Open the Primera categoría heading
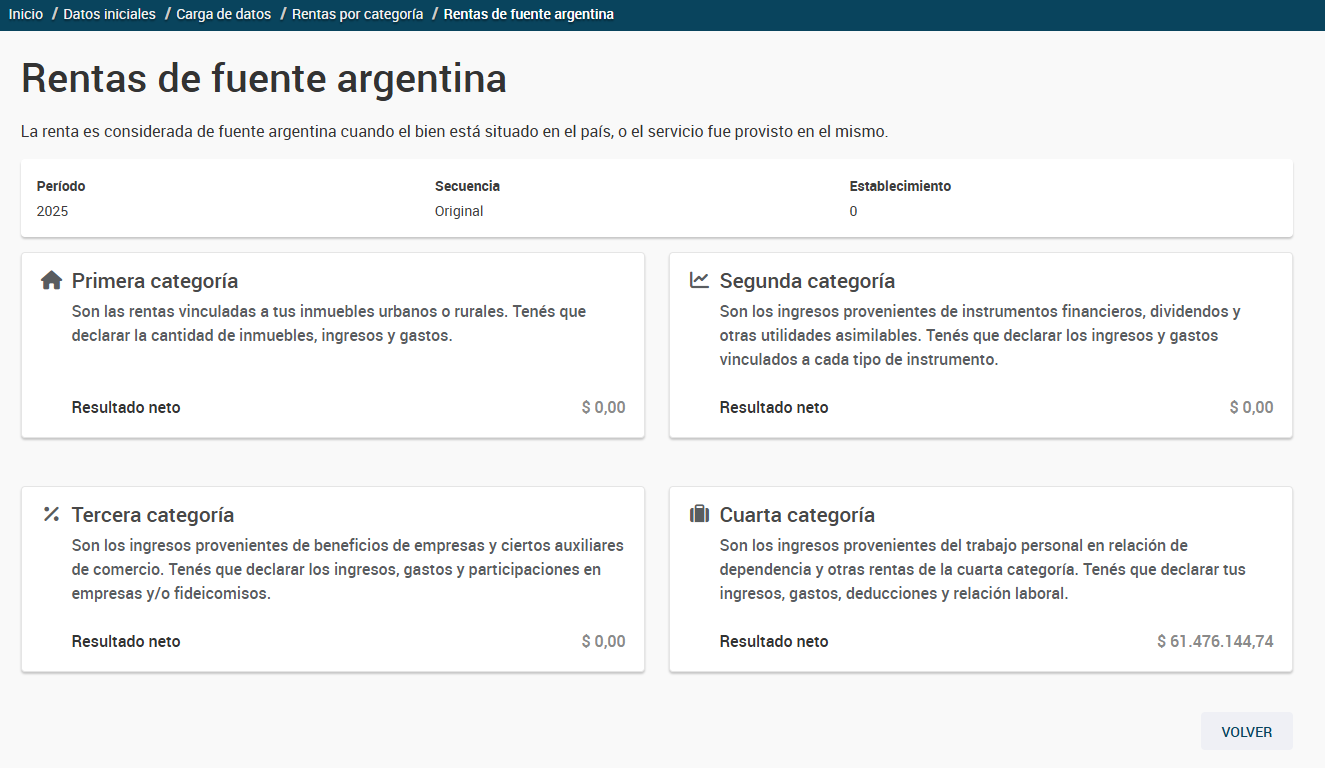 click(x=155, y=281)
